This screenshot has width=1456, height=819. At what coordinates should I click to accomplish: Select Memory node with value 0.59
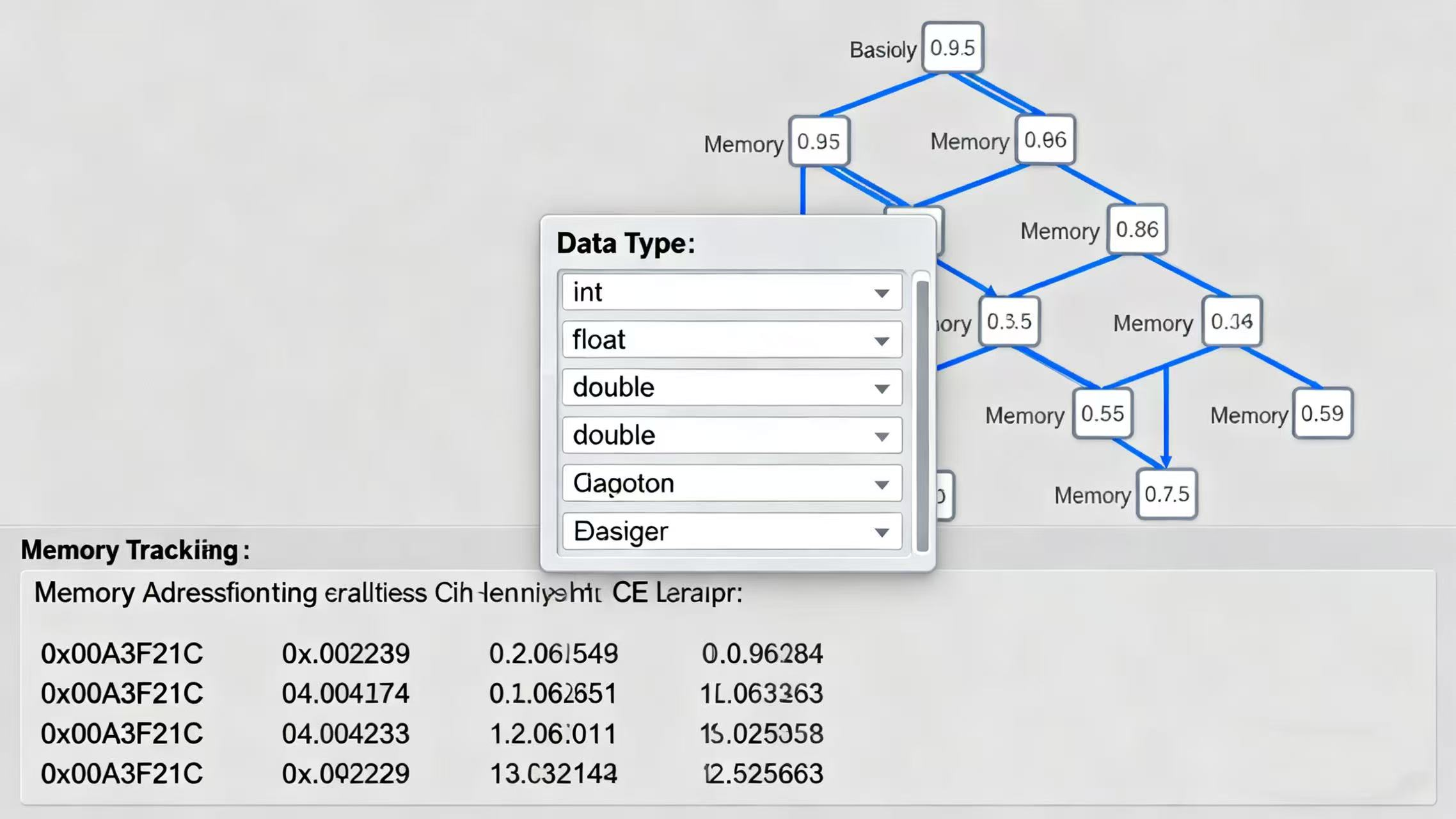pyautogui.click(x=1322, y=414)
